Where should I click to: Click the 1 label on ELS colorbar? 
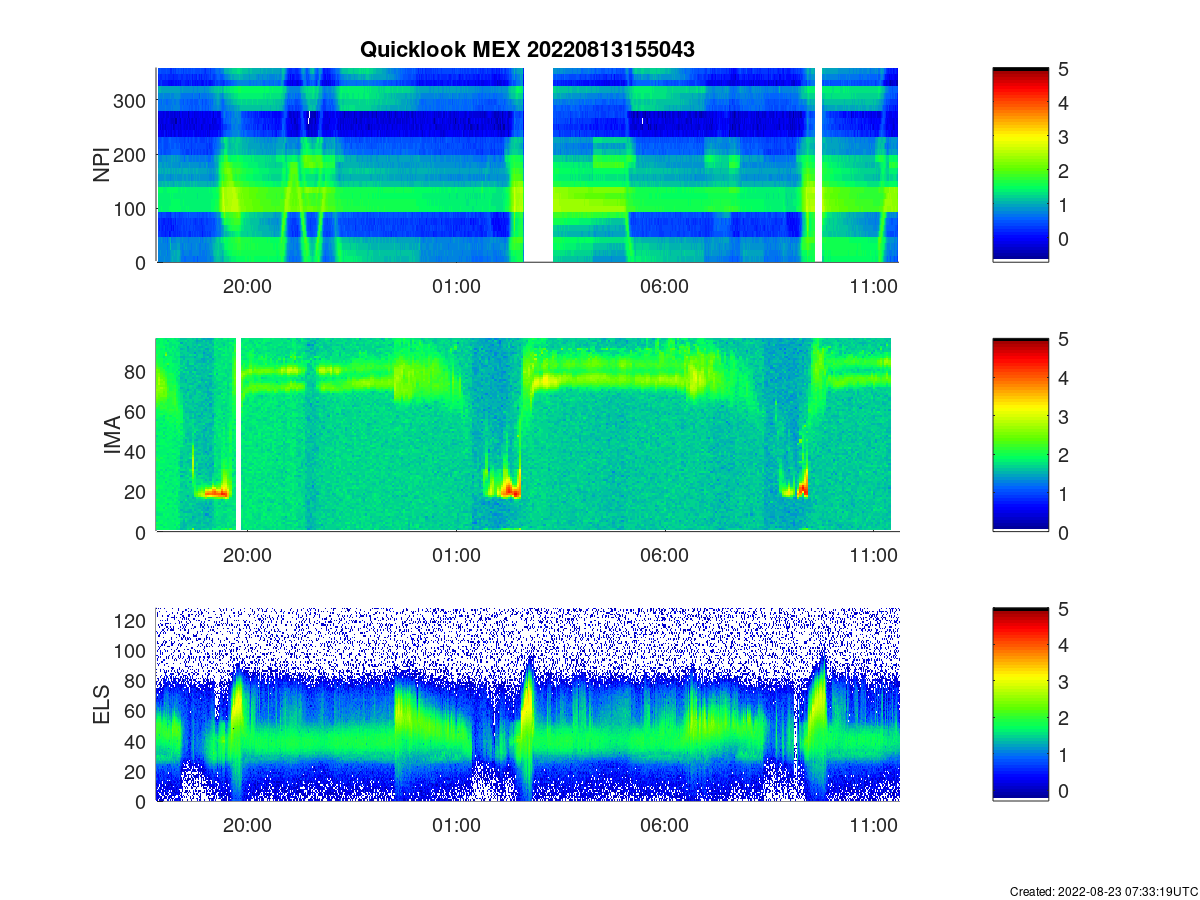point(1063,755)
